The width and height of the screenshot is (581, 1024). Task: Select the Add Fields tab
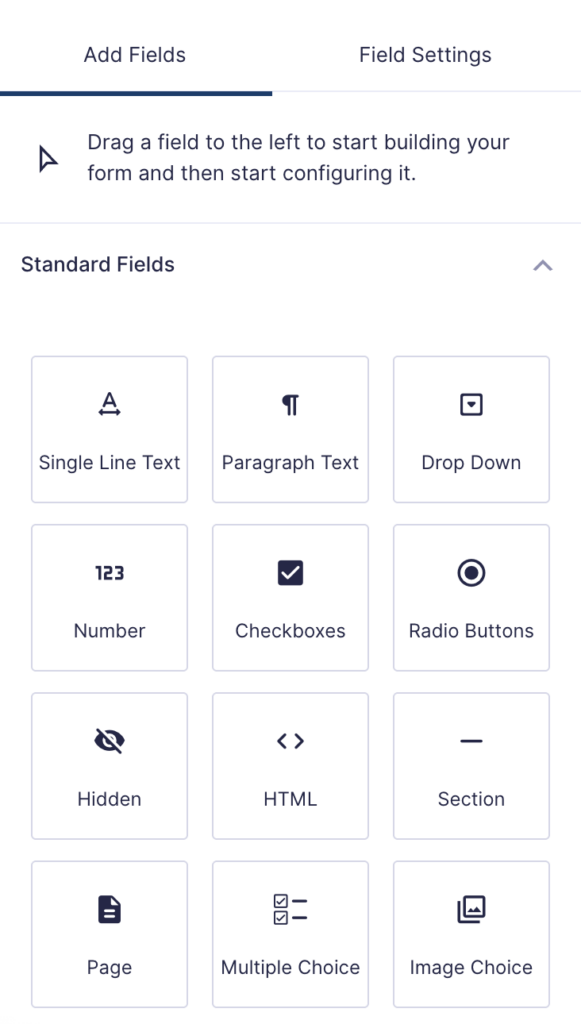click(134, 55)
